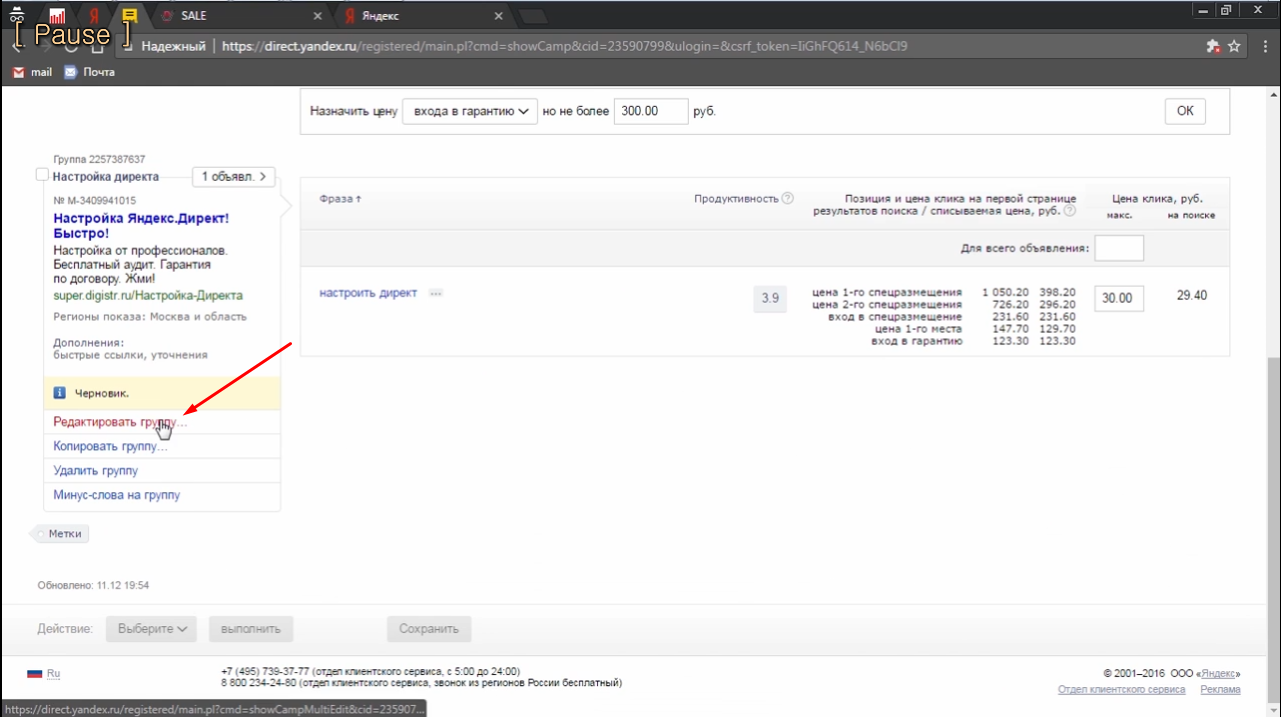The height and width of the screenshot is (717, 1281).
Task: Click the Надежный secure site label
Action: pos(173,46)
